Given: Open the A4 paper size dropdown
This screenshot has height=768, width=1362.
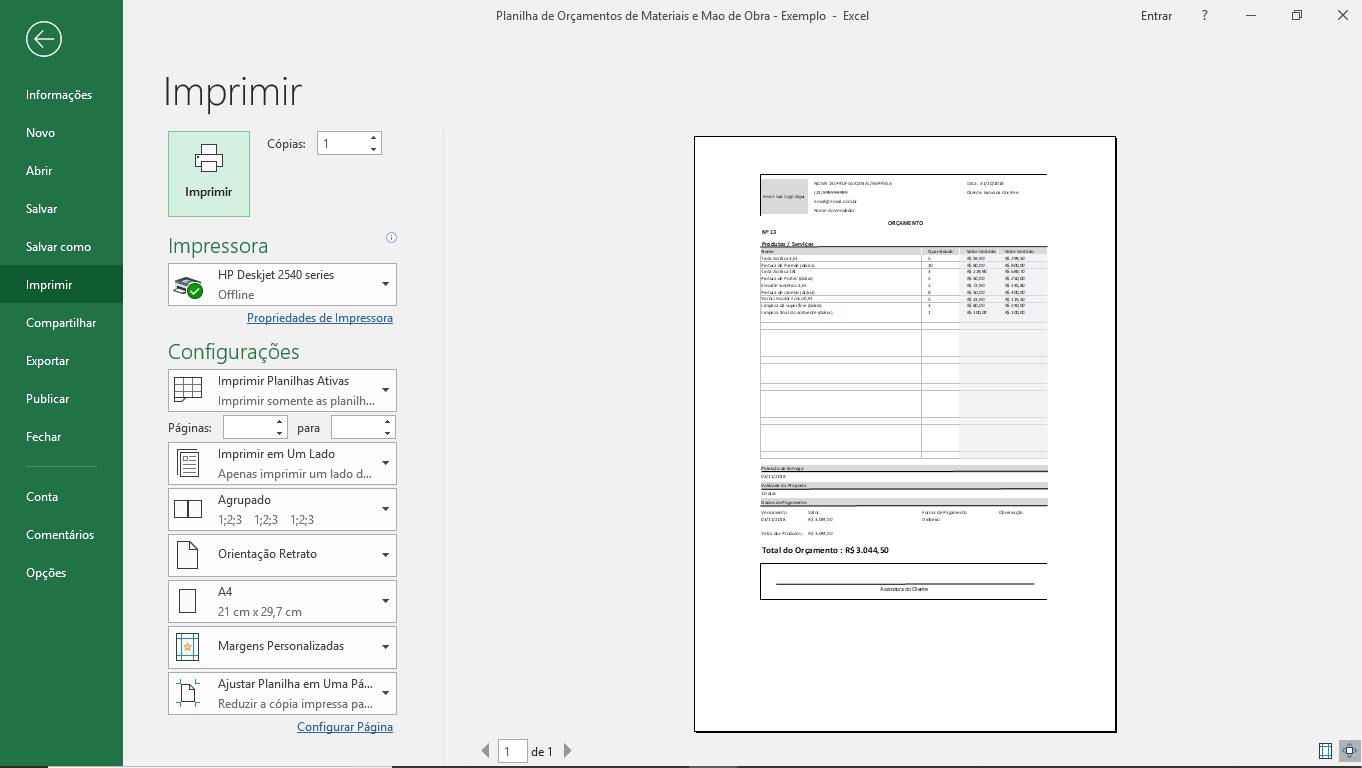Looking at the screenshot, I should (283, 601).
